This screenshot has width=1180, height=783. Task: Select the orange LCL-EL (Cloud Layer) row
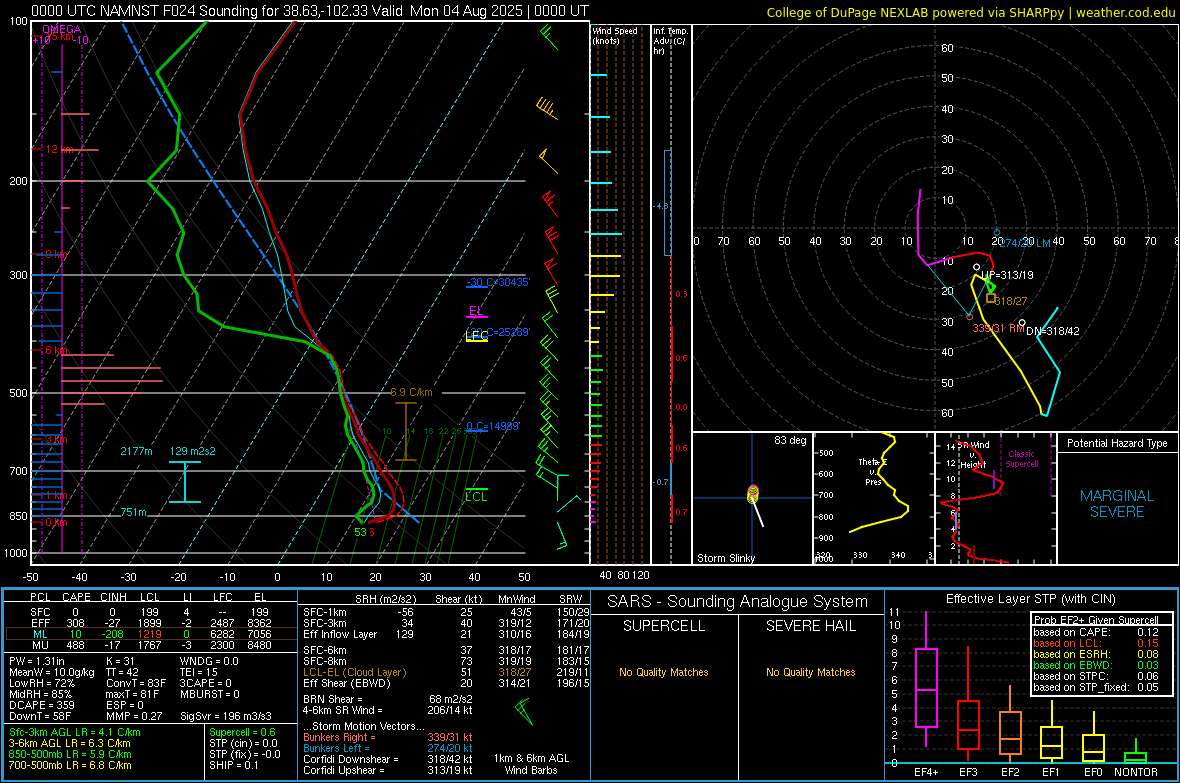(x=446, y=672)
